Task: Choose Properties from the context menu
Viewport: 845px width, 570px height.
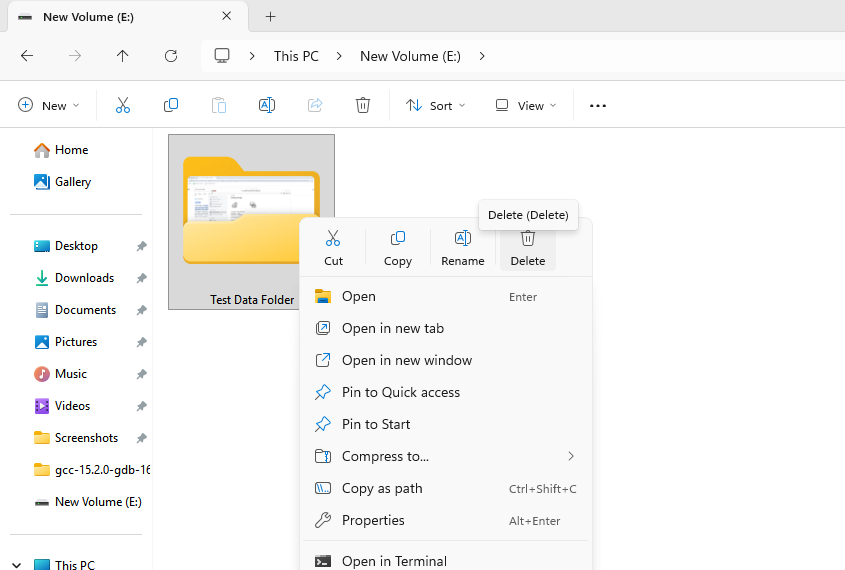Action: point(373,520)
